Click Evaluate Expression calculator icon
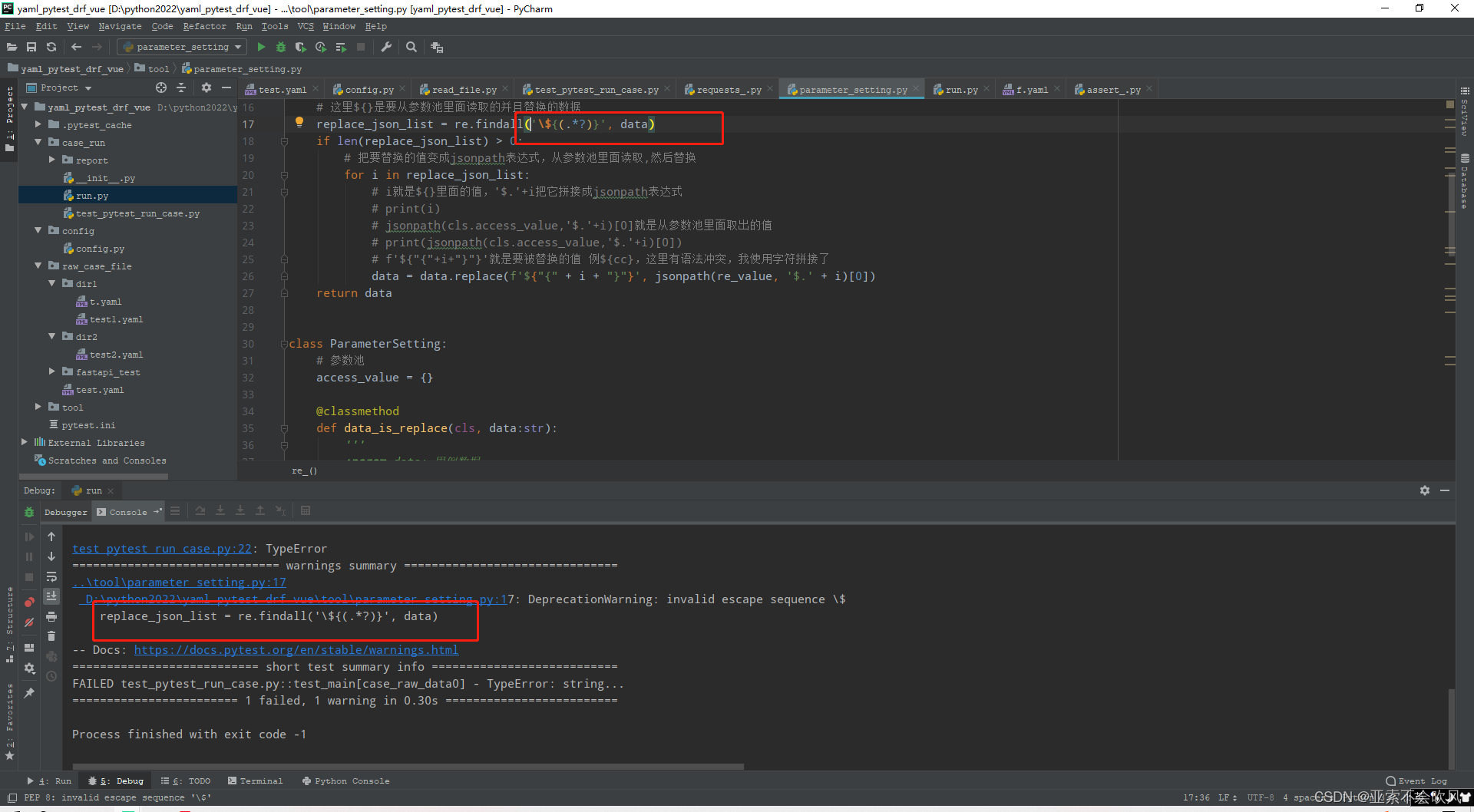The image size is (1474, 812). click(306, 511)
